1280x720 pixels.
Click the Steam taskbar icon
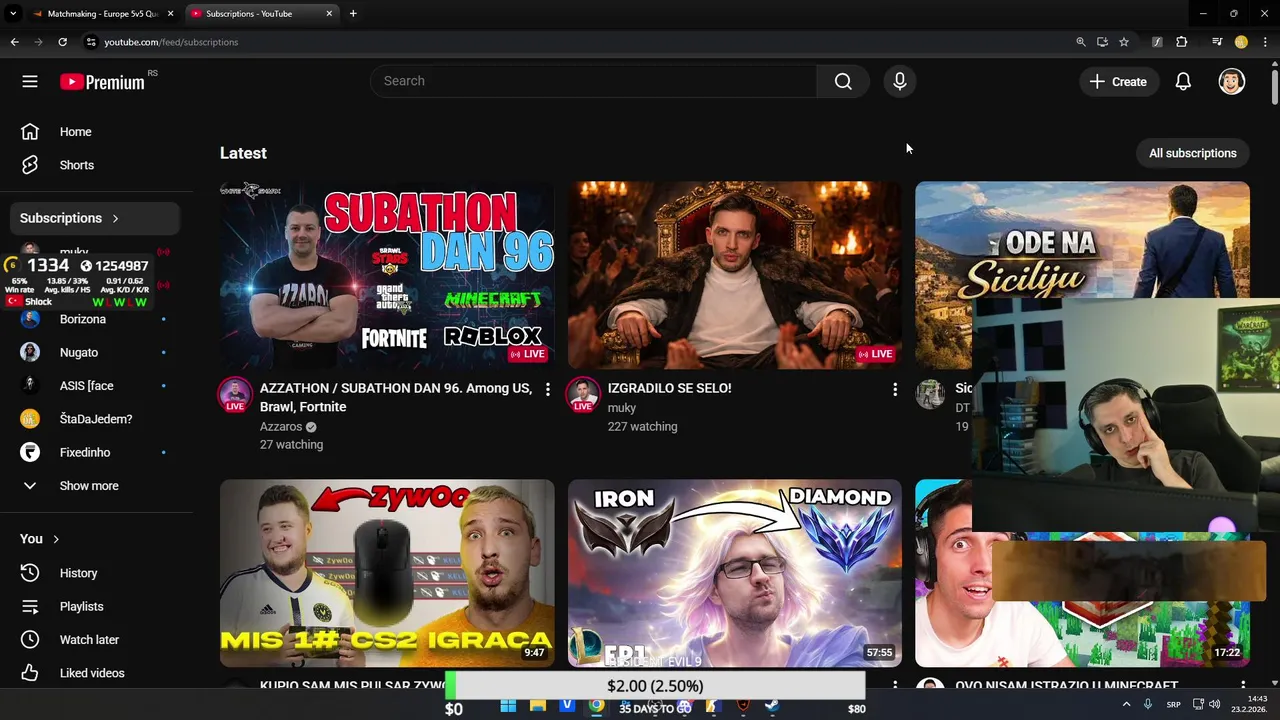(772, 706)
